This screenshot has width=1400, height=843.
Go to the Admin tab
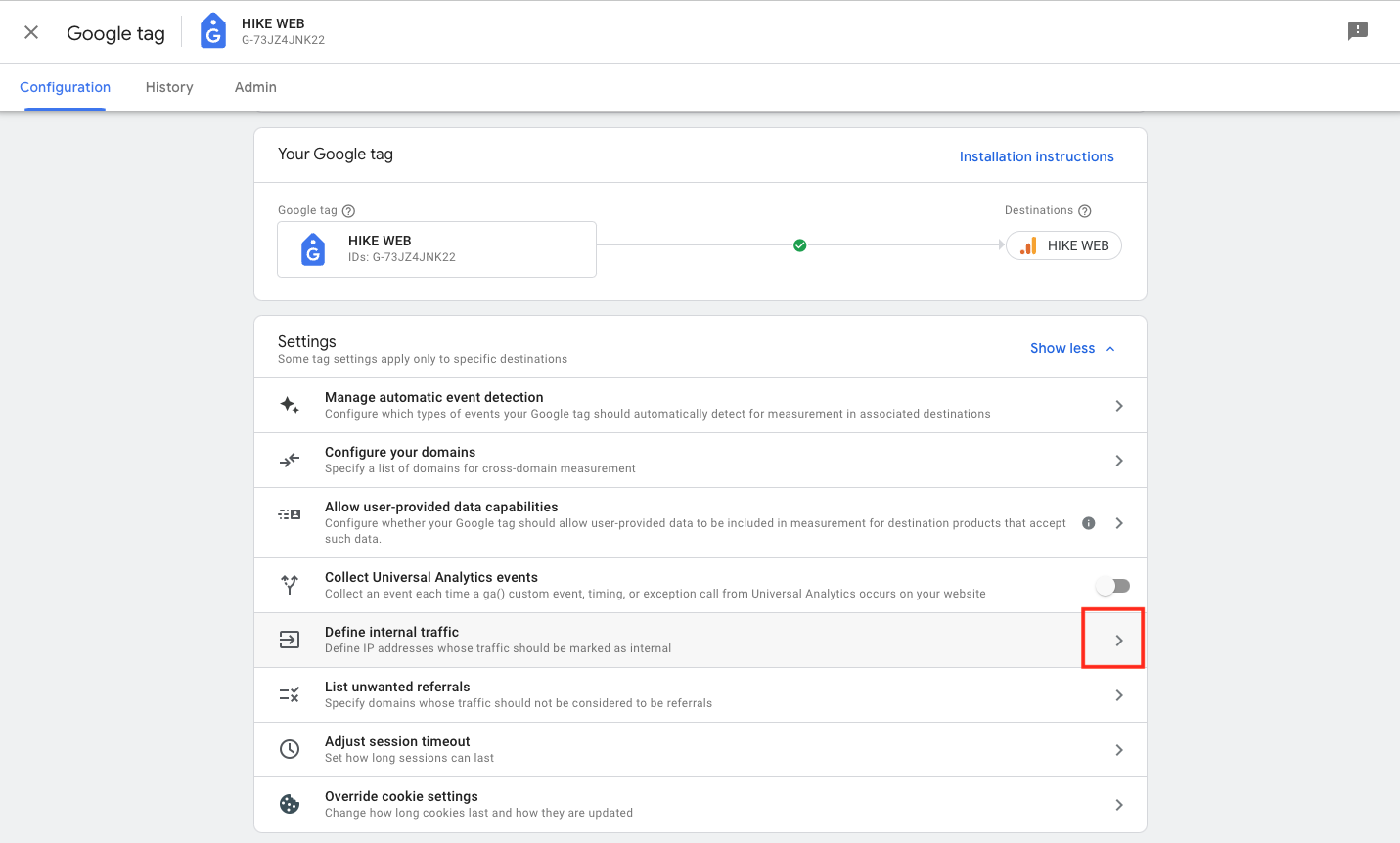tap(255, 87)
